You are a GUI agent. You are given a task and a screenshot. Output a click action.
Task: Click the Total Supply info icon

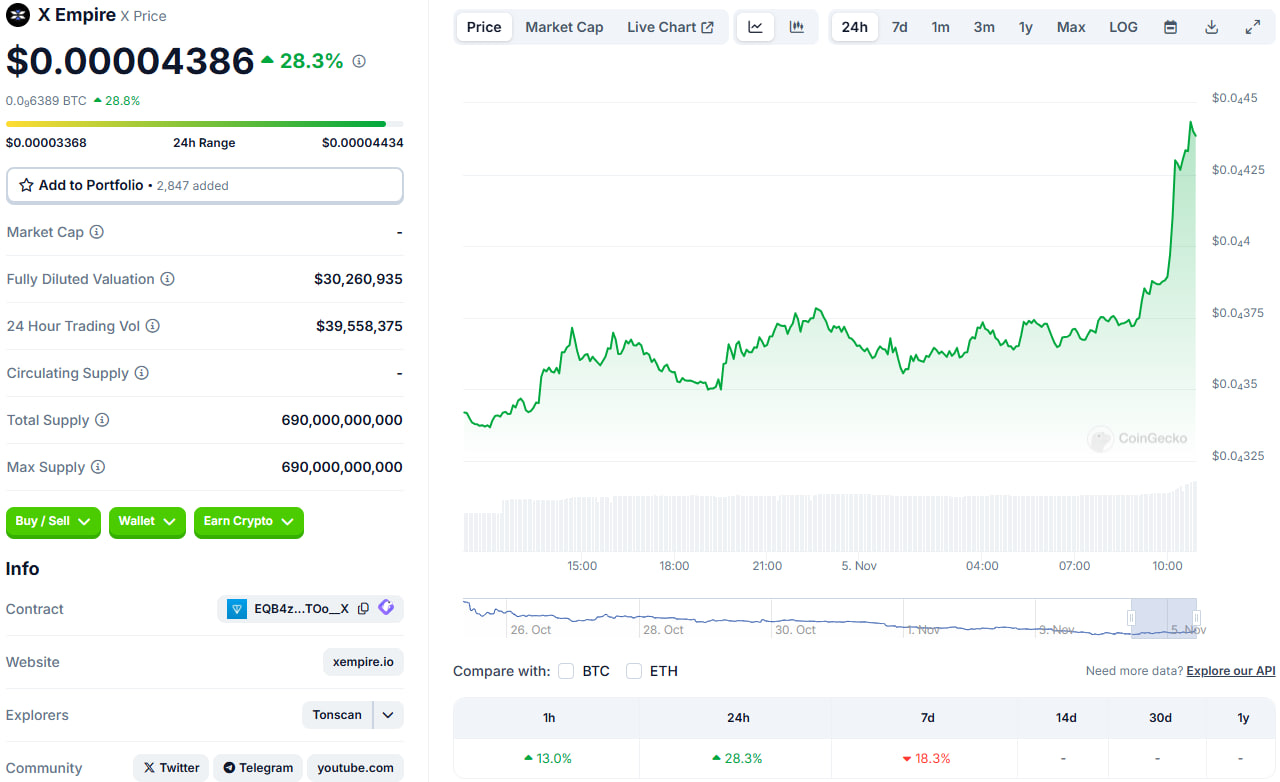click(x=102, y=420)
